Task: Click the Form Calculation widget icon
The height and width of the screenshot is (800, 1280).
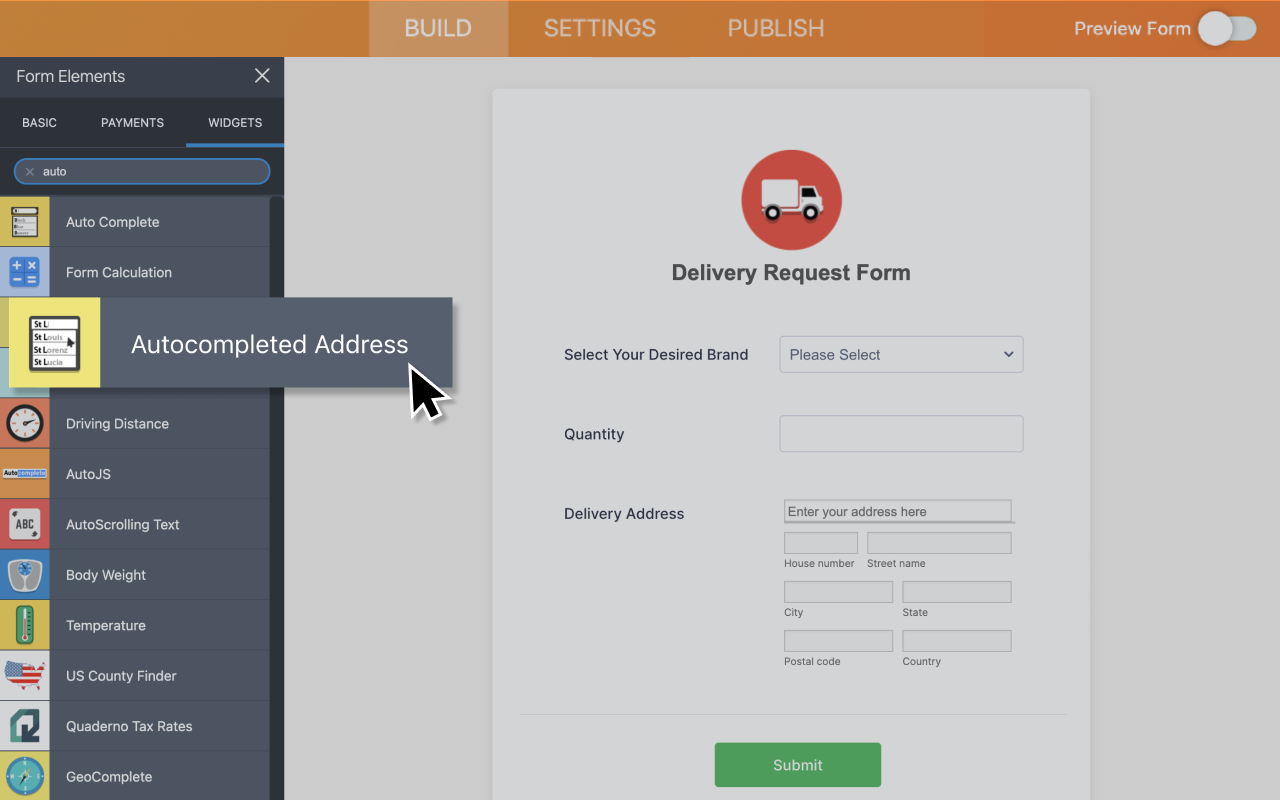Action: click(x=24, y=271)
